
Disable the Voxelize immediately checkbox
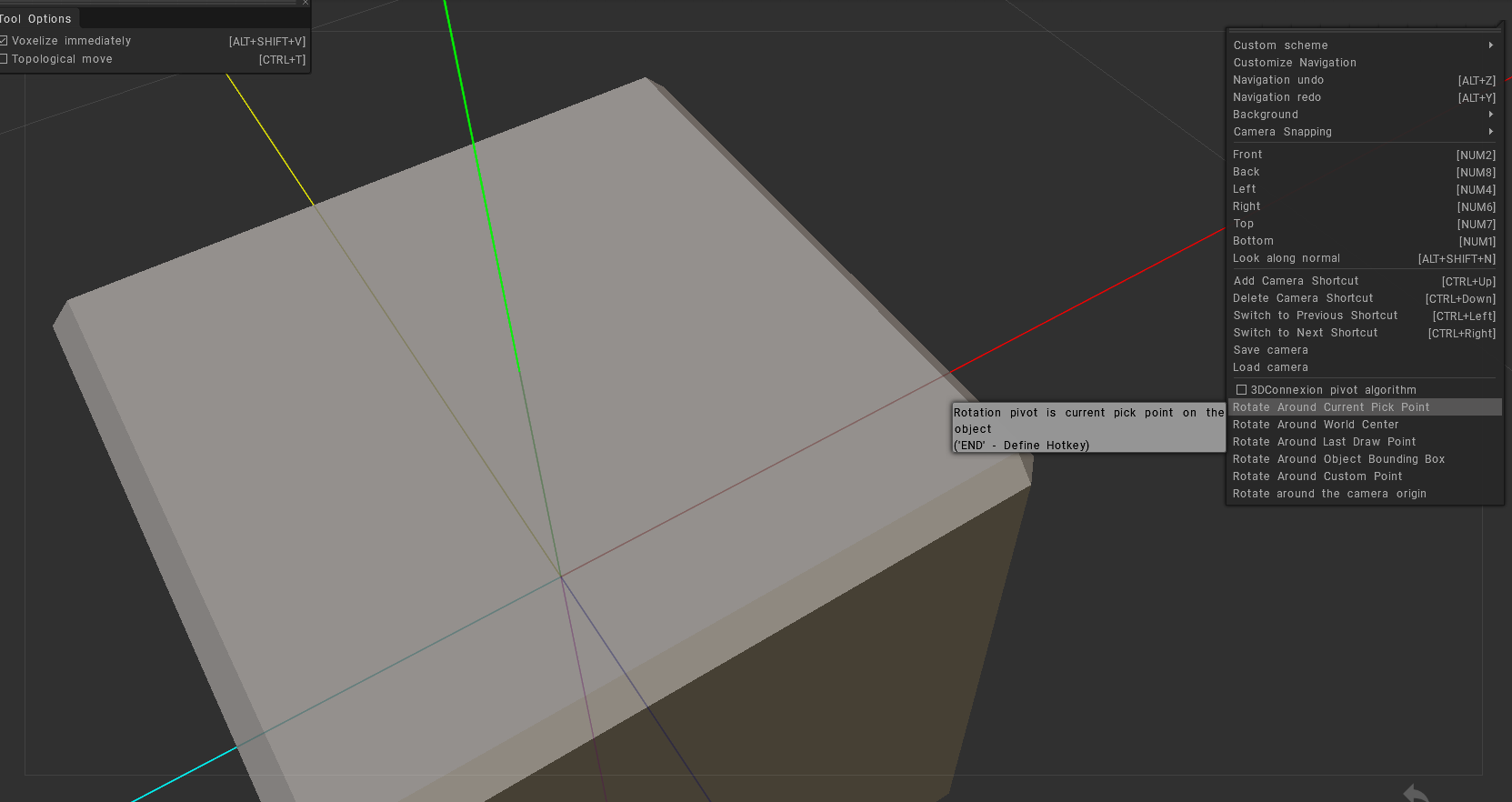[5, 41]
